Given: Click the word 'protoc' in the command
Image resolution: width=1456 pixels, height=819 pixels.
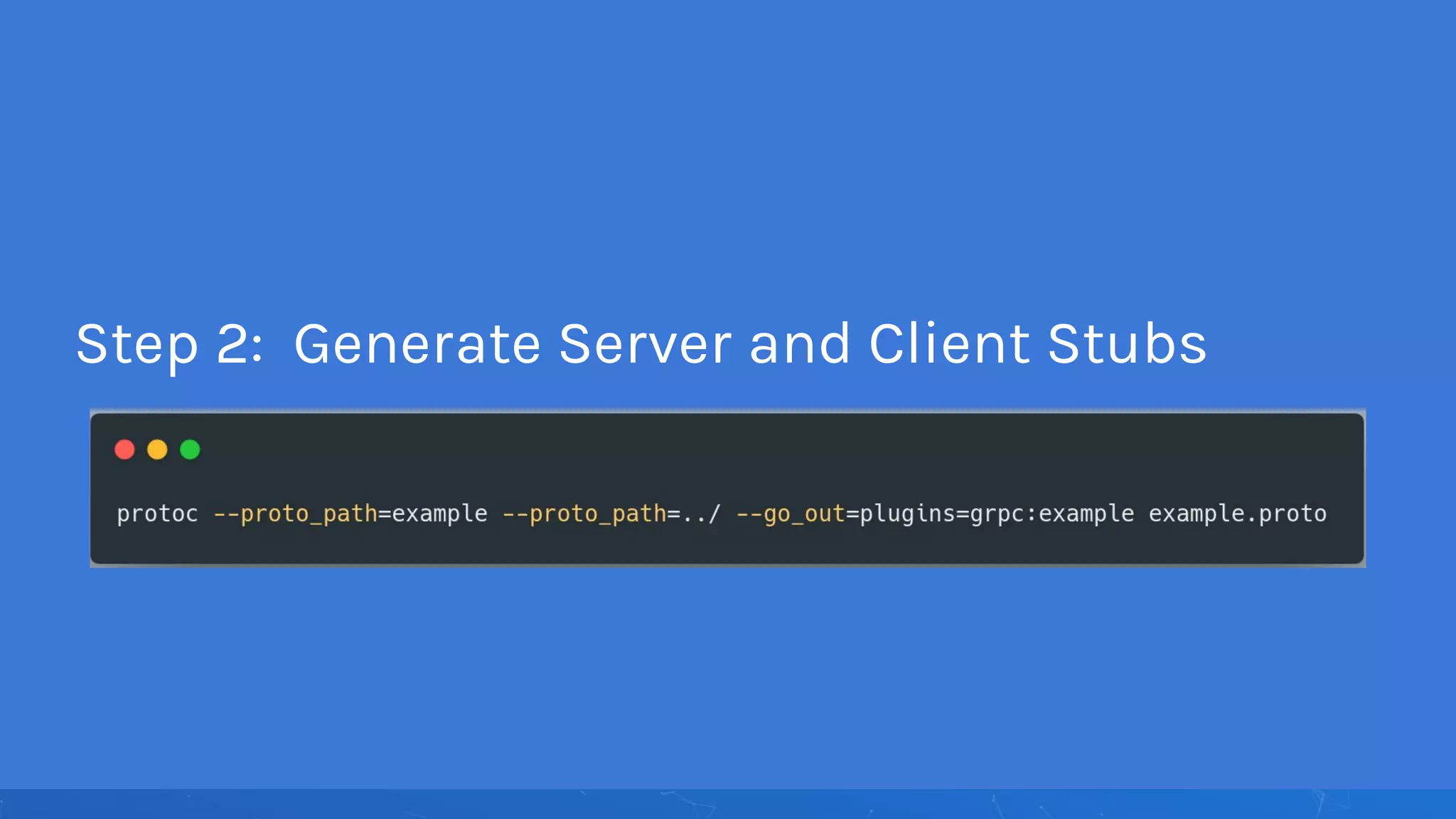Looking at the screenshot, I should pyautogui.click(x=157, y=514).
